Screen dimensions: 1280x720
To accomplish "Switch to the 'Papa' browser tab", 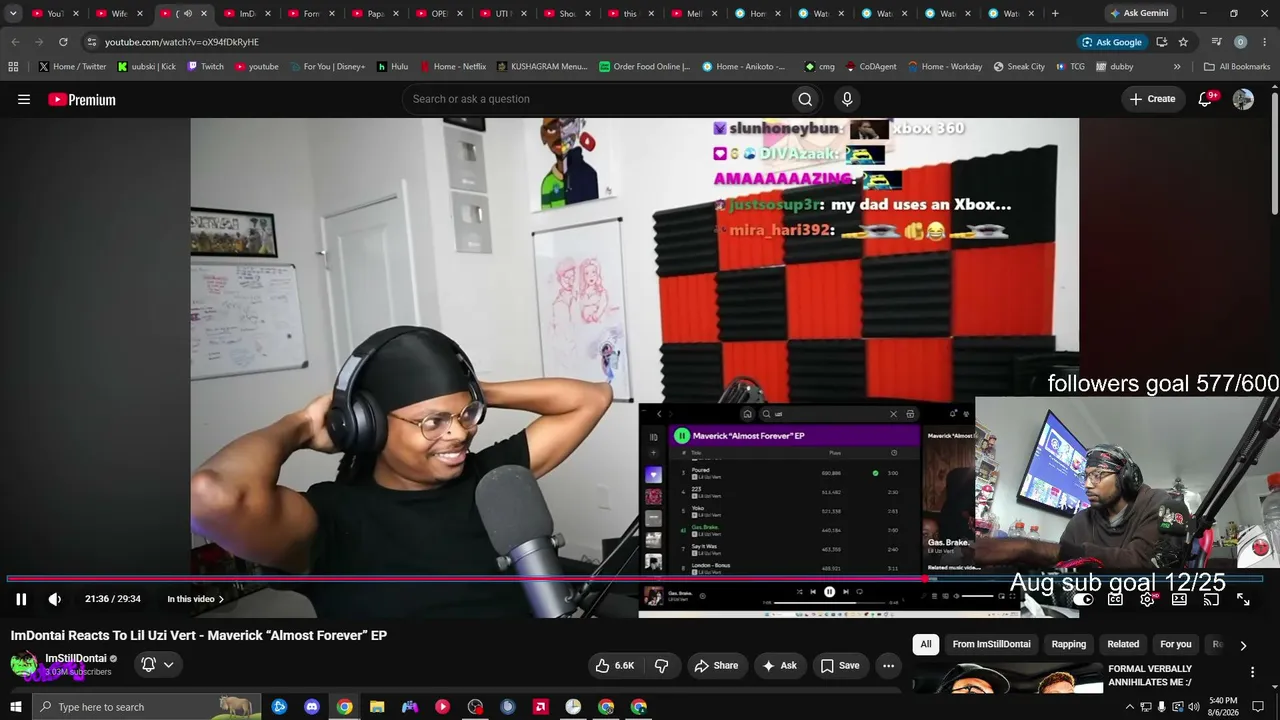I will 374,13.
